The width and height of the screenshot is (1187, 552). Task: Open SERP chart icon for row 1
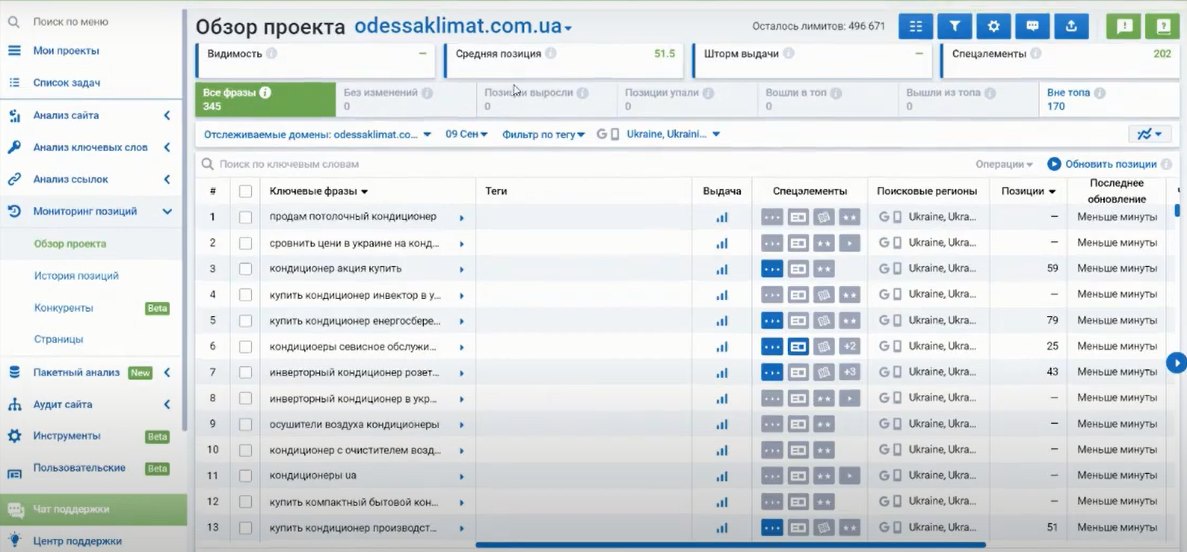click(721, 217)
